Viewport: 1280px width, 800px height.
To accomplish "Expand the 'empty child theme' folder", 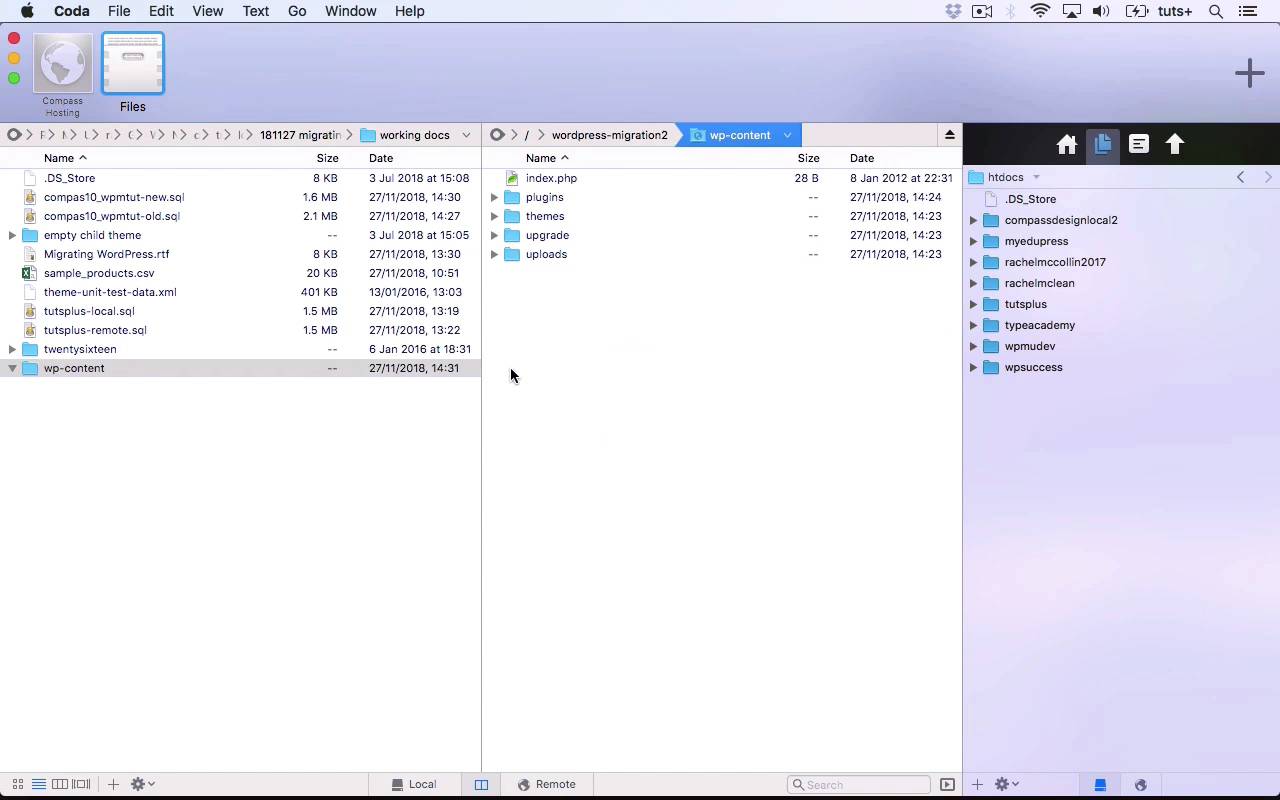I will pyautogui.click(x=12, y=235).
